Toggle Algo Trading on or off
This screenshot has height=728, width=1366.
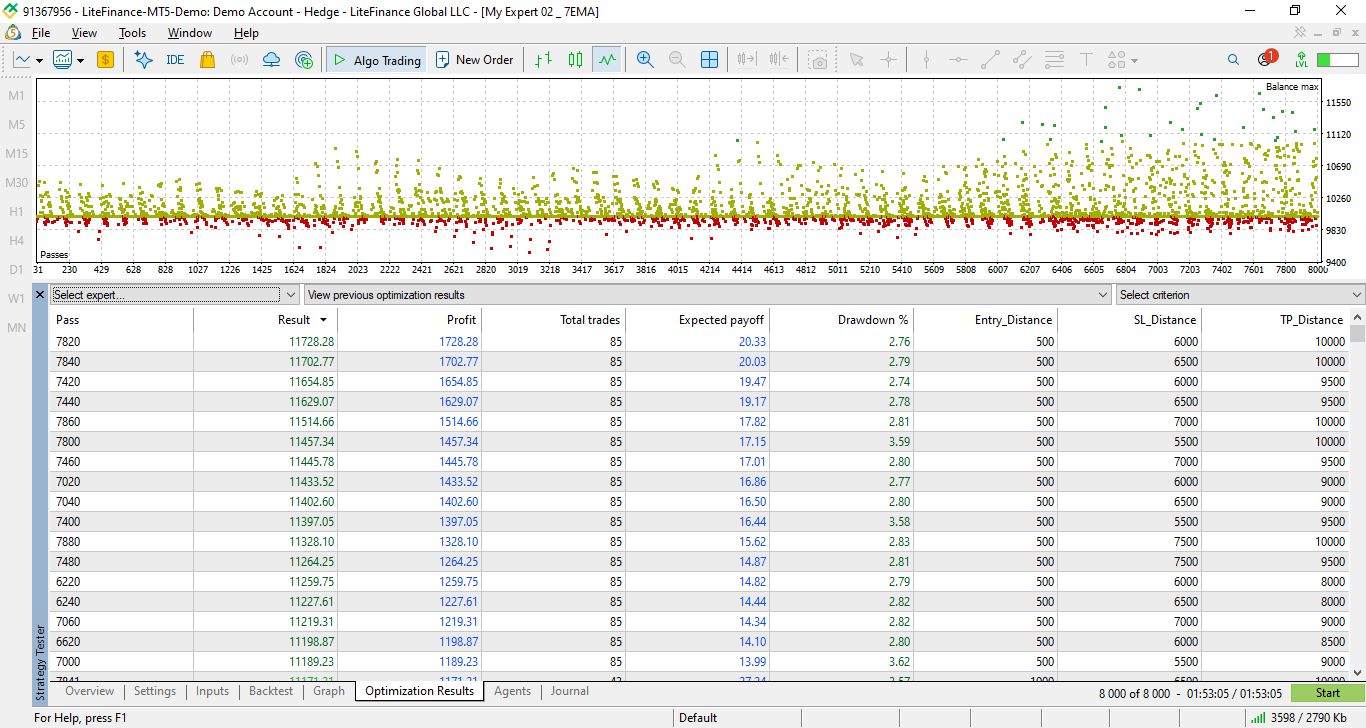point(377,60)
